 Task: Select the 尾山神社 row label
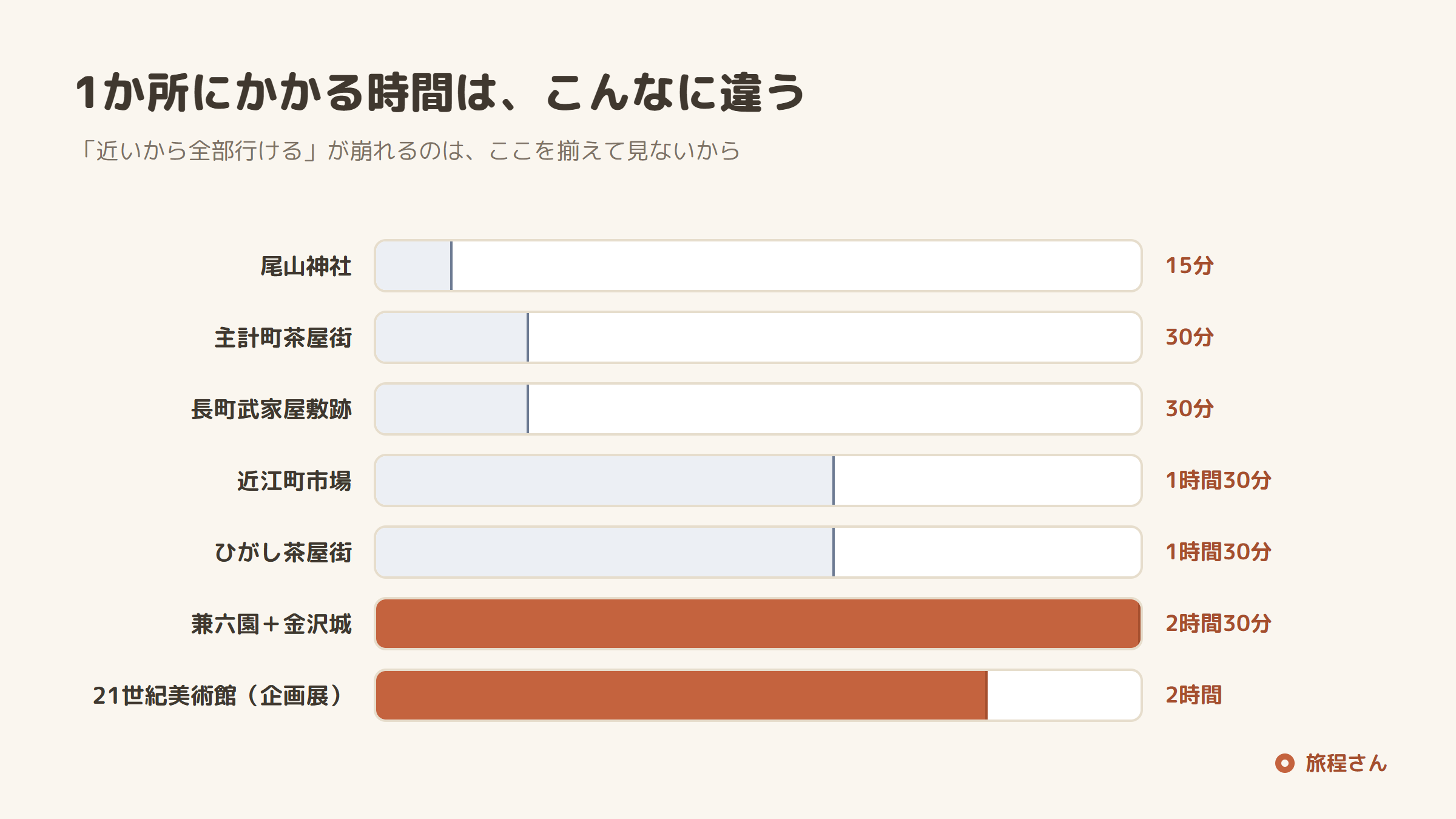point(306,266)
